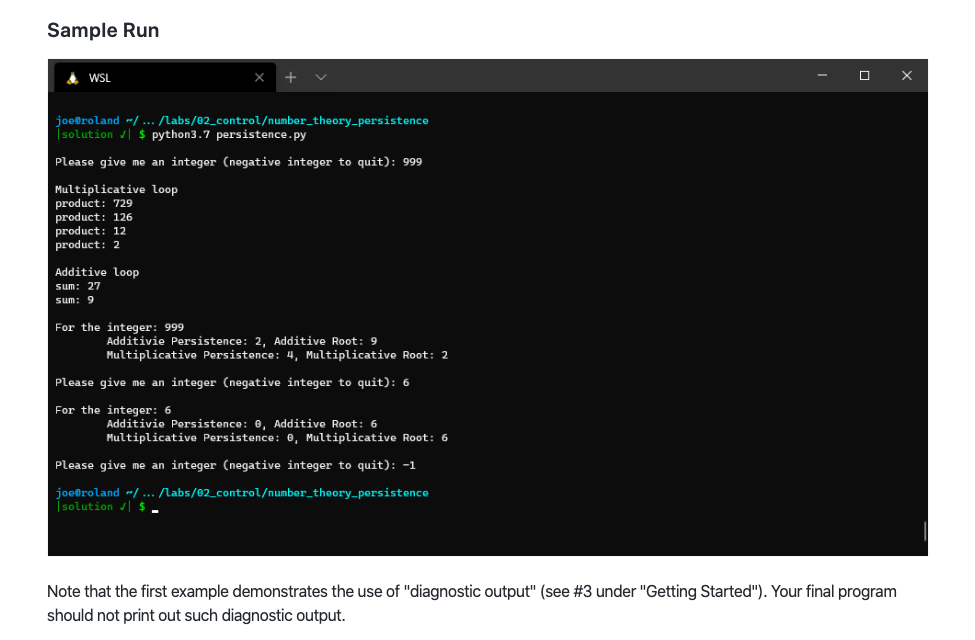Select the blinking cursor at the shell prompt

coord(154,508)
